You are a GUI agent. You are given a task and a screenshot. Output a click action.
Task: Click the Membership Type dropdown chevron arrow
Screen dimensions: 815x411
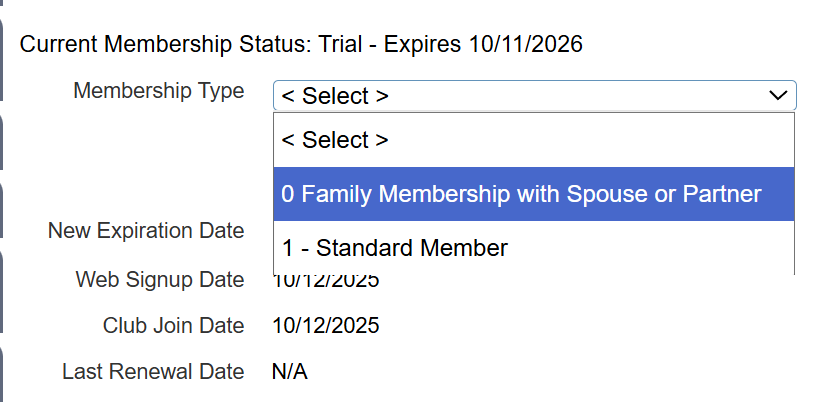click(778, 96)
